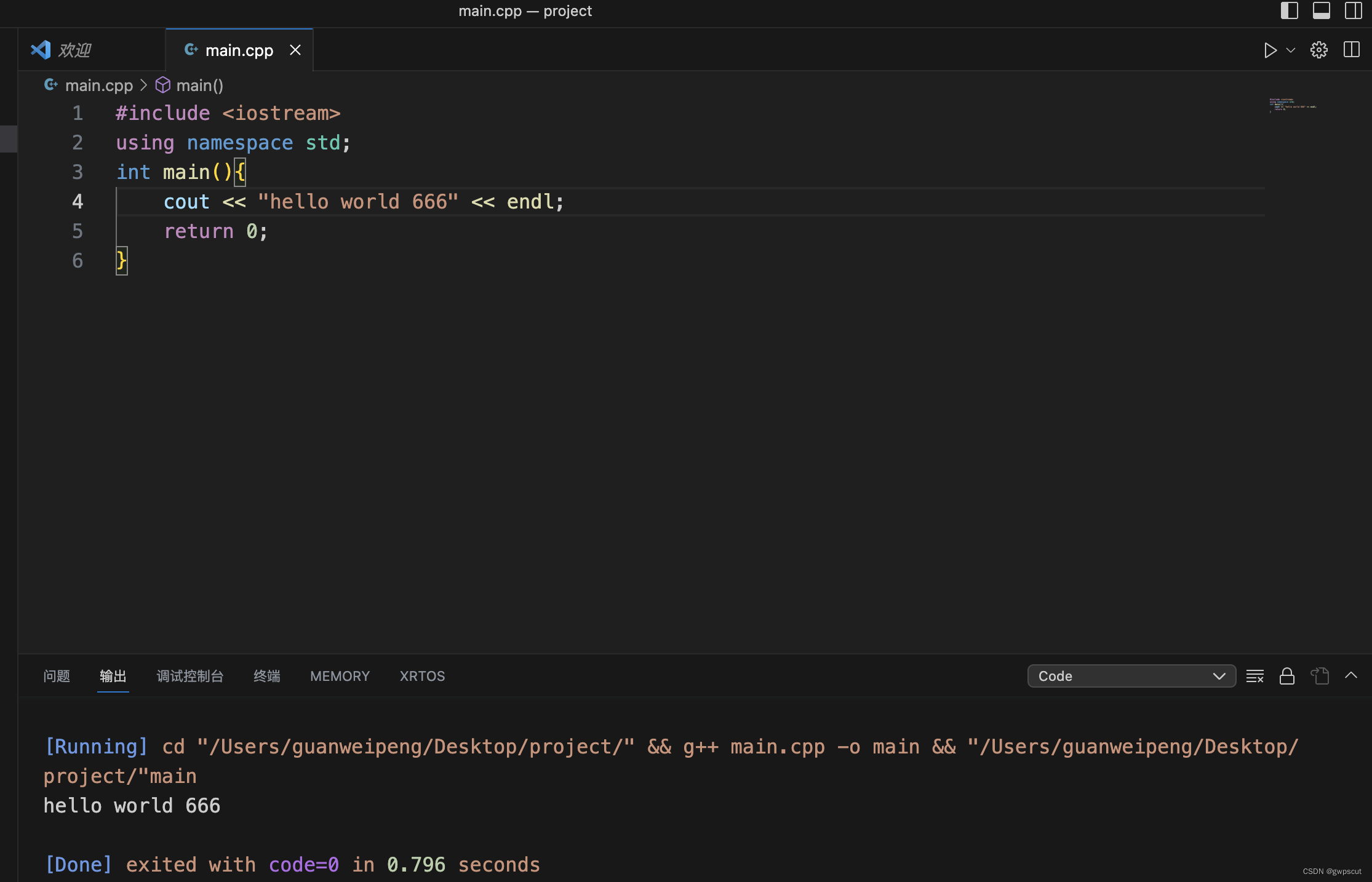The image size is (1372, 882).
Task: Toggle the primary sidebar visibility
Action: 1288,10
